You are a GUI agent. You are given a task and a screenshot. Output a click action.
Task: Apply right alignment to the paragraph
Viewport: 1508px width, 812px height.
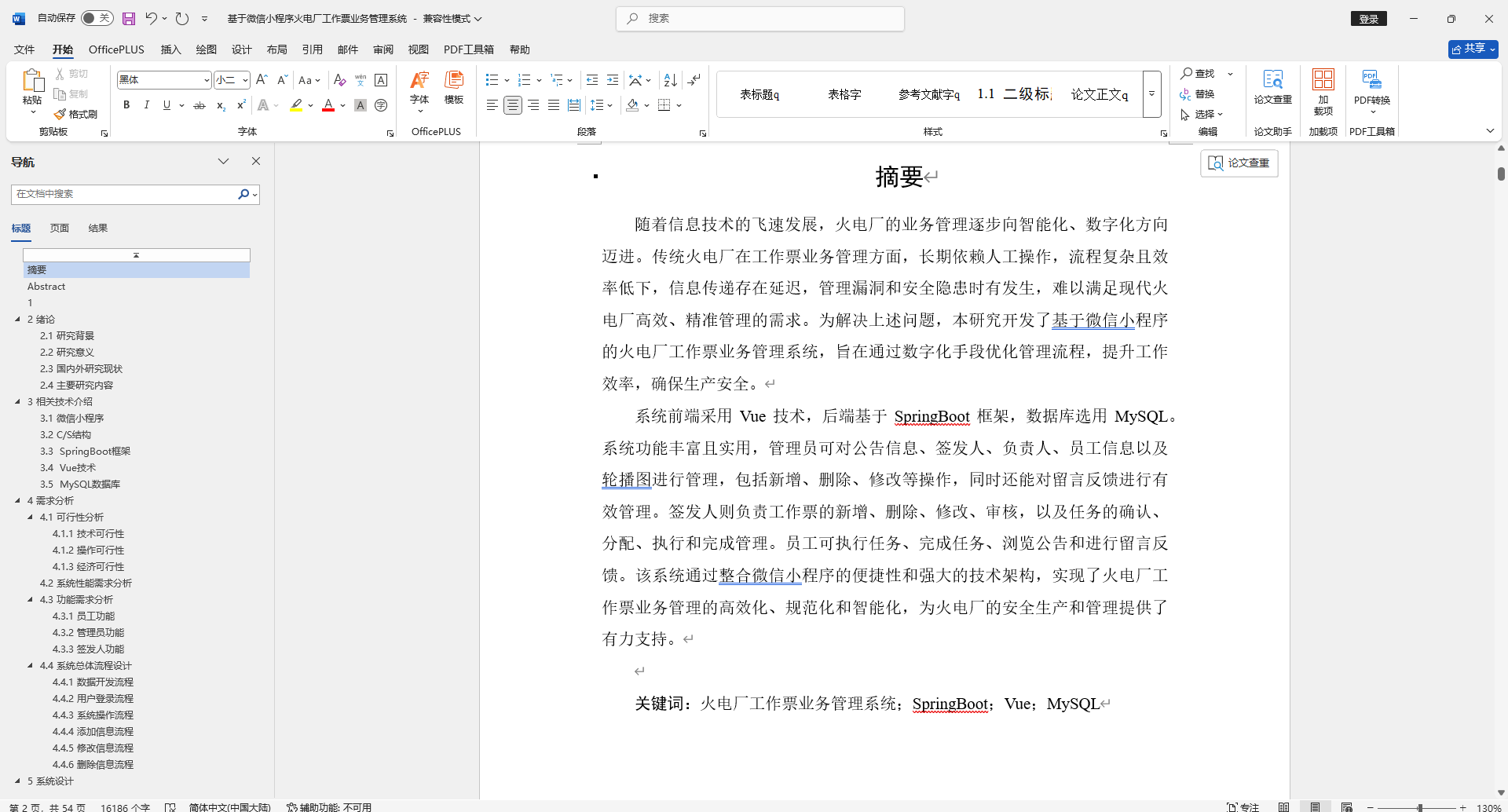533,104
